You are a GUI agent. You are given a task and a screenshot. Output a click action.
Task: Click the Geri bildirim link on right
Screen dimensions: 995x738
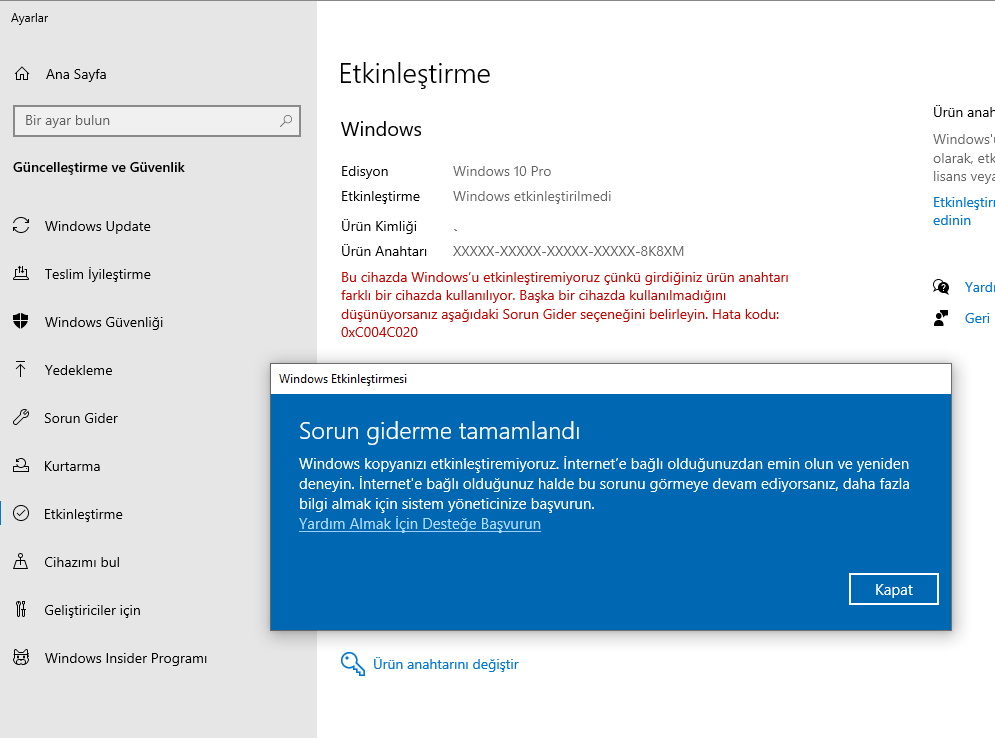(x=977, y=319)
